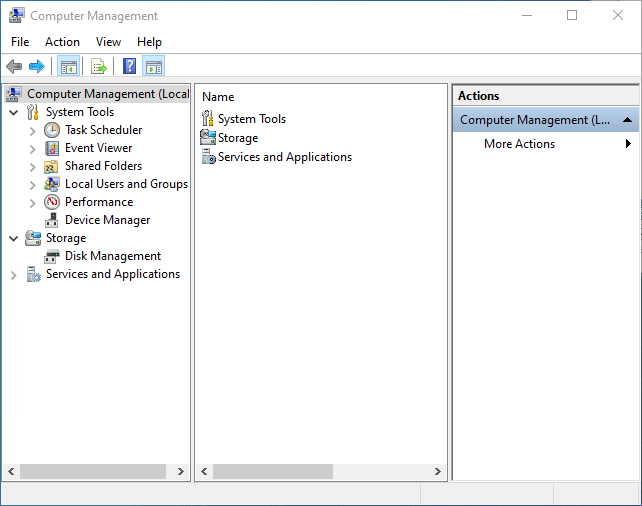The image size is (642, 506).
Task: Select Local Users and Groups label
Action: tap(127, 184)
